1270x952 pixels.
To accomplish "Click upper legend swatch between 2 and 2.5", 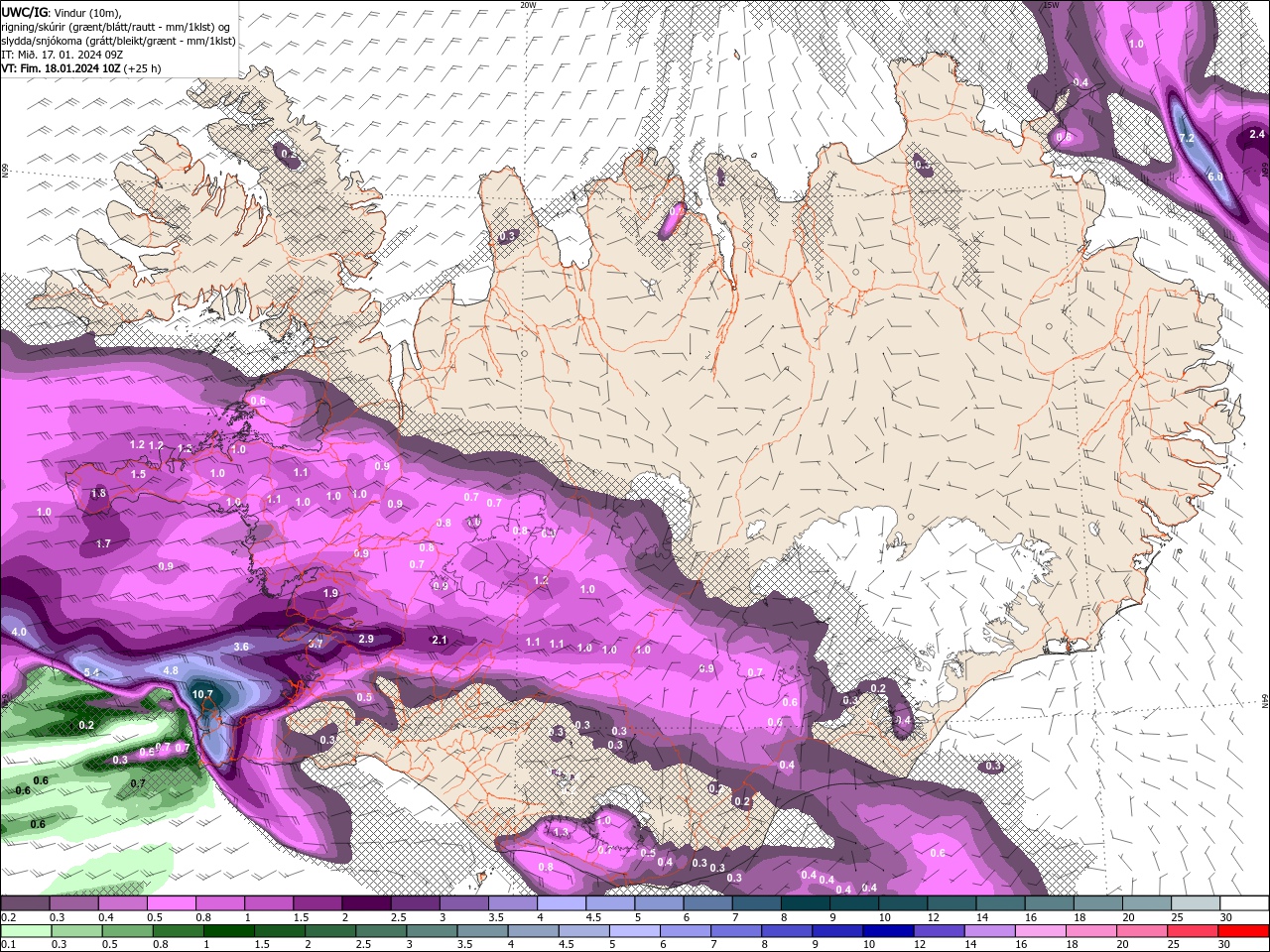I will coord(366,903).
